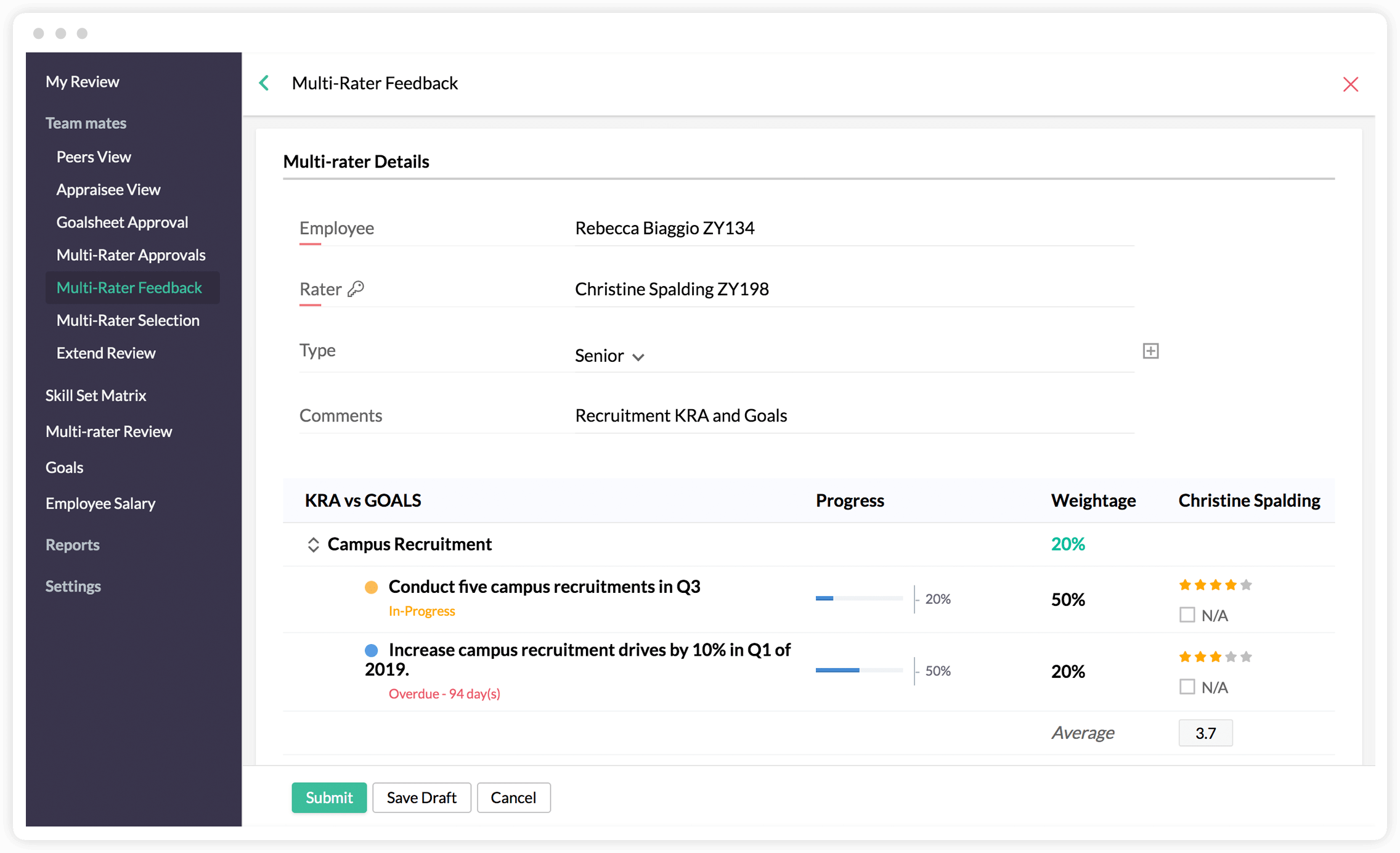Screen dimensions: 1400x853
Task: Rate Q3 campus goal one star
Action: pyautogui.click(x=1184, y=585)
